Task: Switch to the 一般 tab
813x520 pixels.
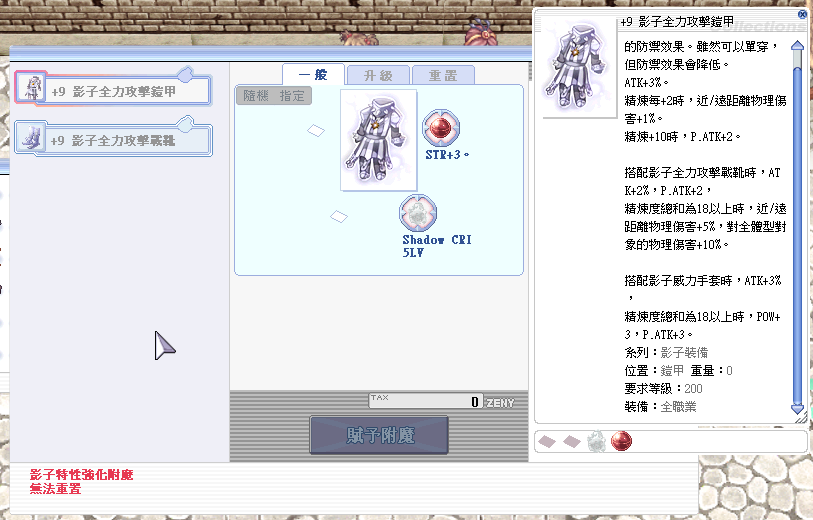Action: (313, 75)
